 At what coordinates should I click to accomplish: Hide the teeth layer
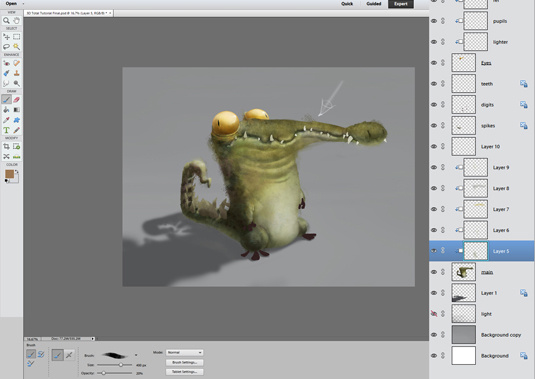point(434,84)
